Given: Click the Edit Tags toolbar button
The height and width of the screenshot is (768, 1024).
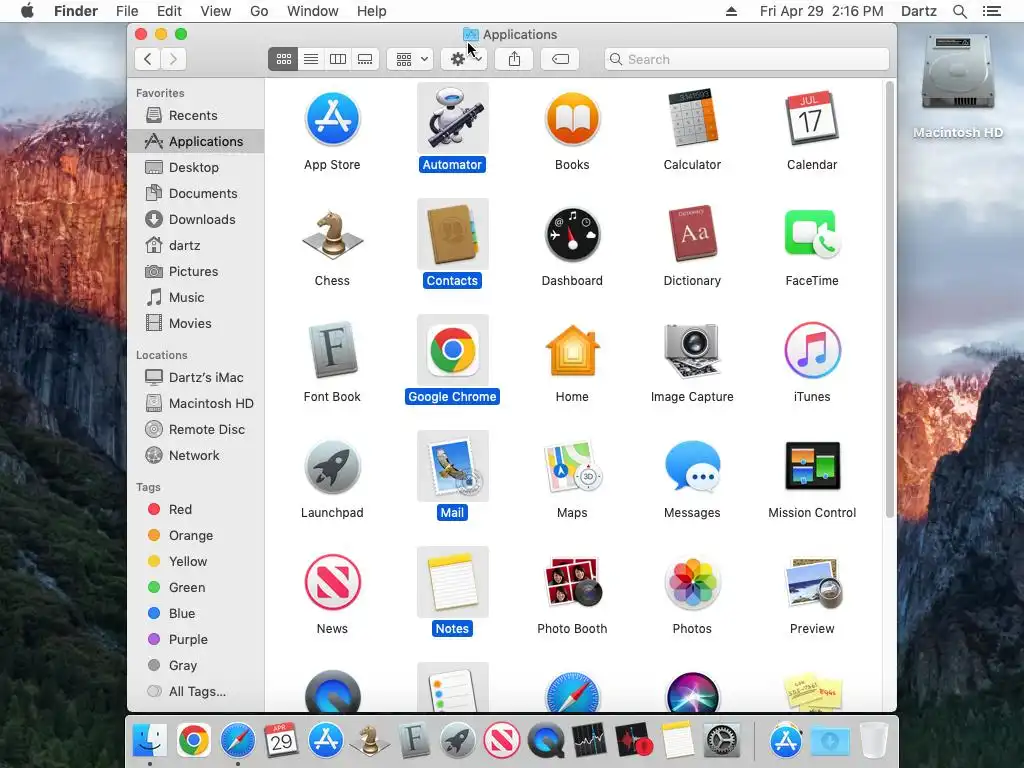Looking at the screenshot, I should pos(560,59).
